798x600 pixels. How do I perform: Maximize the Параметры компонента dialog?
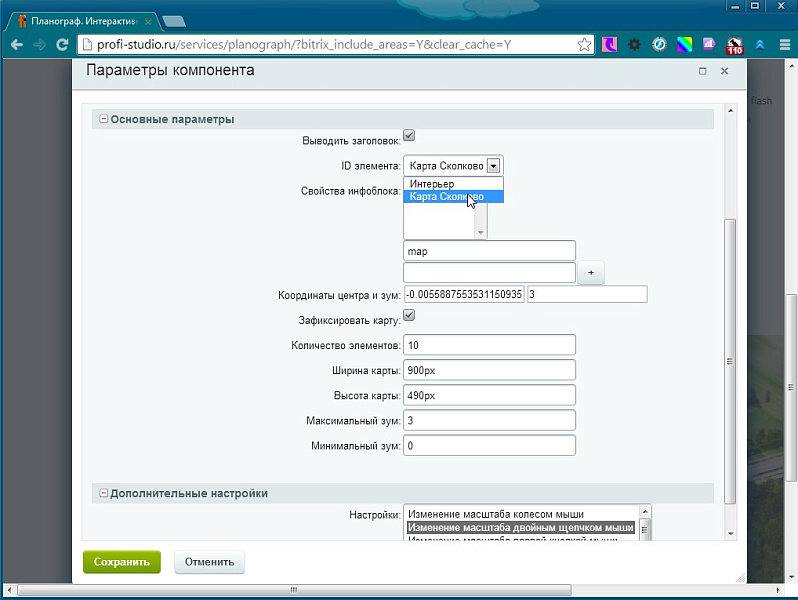click(x=702, y=71)
